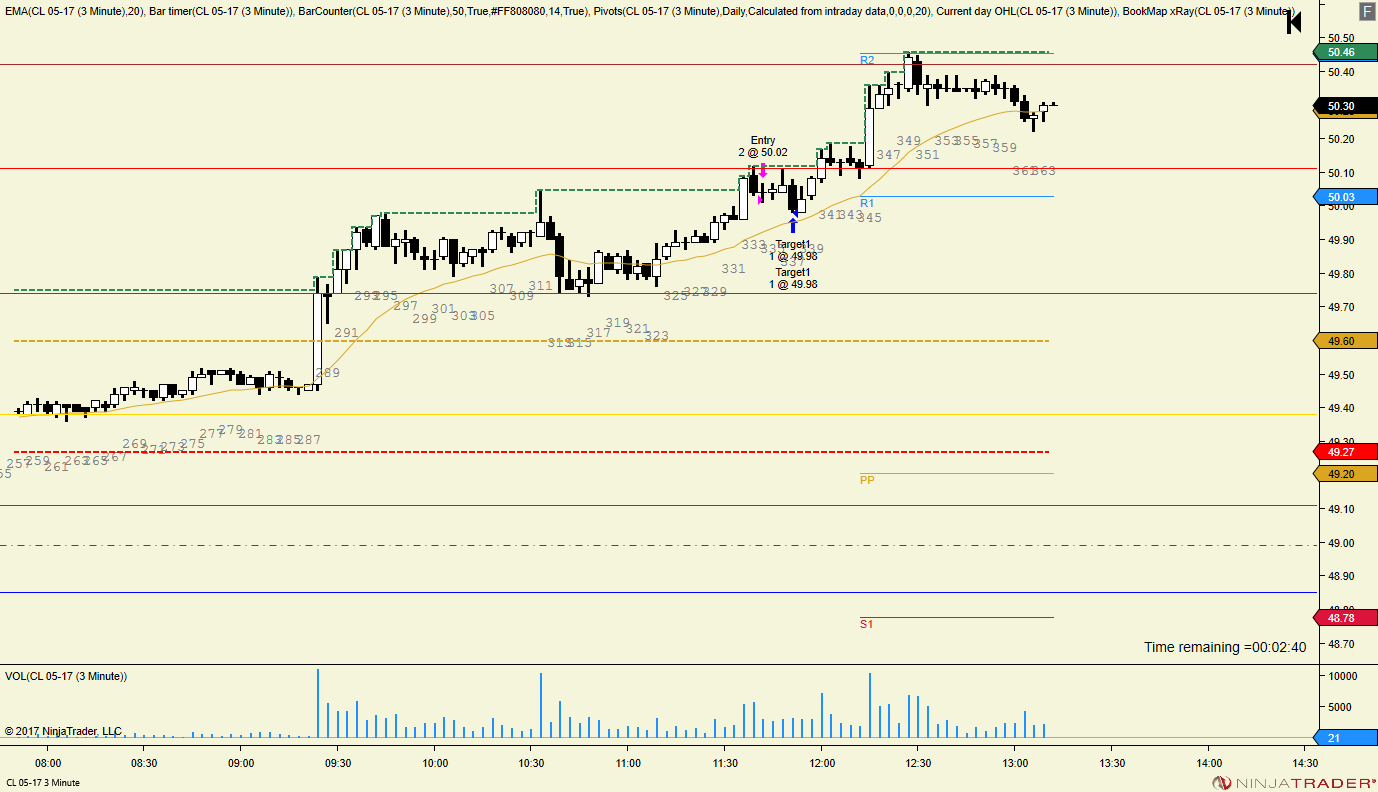Click the gold 49.60 price marker
Image resolution: width=1378 pixels, height=792 pixels.
pyautogui.click(x=1347, y=341)
